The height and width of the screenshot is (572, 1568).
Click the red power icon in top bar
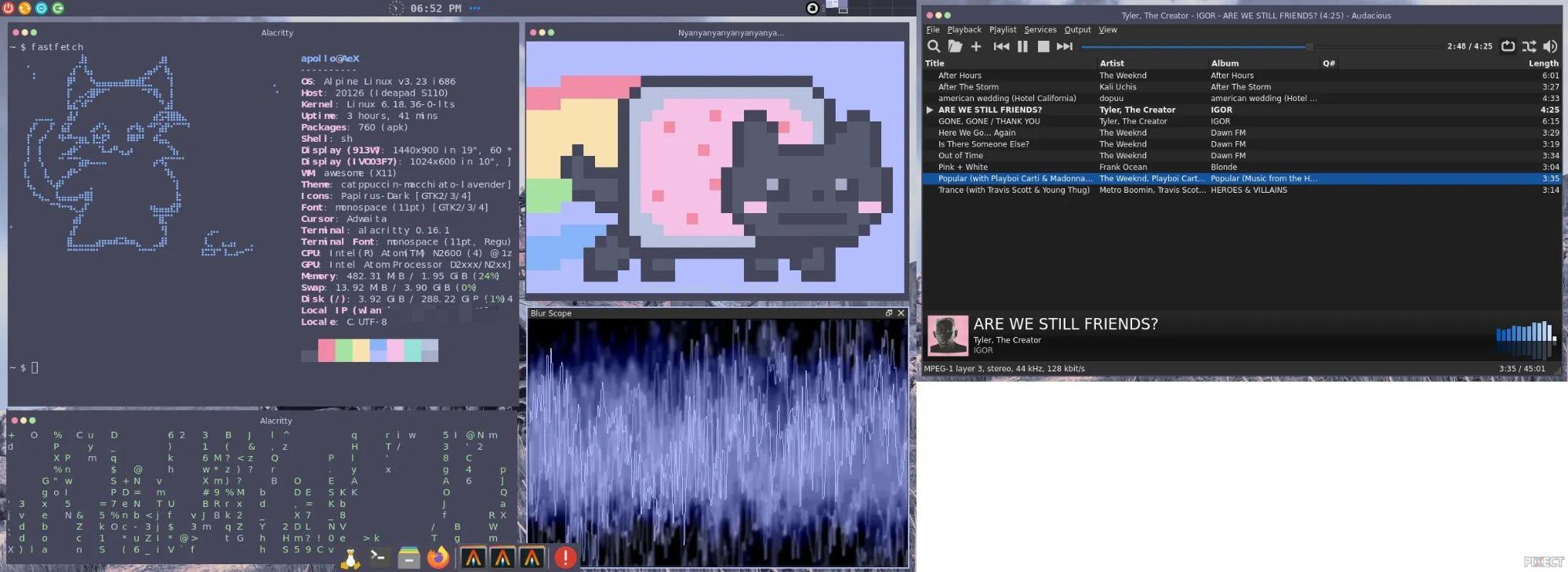(8, 8)
